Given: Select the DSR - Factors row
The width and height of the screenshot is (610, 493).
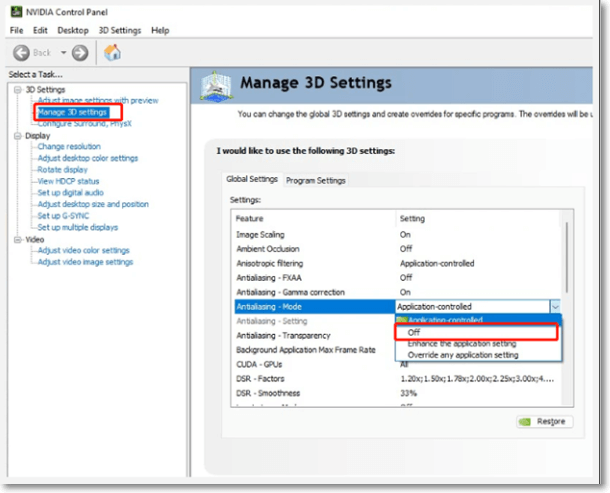Looking at the screenshot, I should [x=397, y=379].
